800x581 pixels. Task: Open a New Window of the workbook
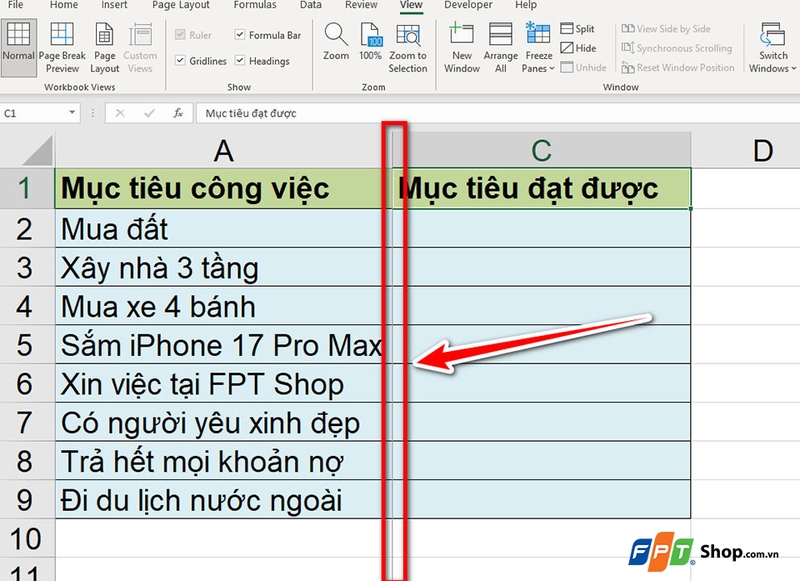tap(461, 47)
